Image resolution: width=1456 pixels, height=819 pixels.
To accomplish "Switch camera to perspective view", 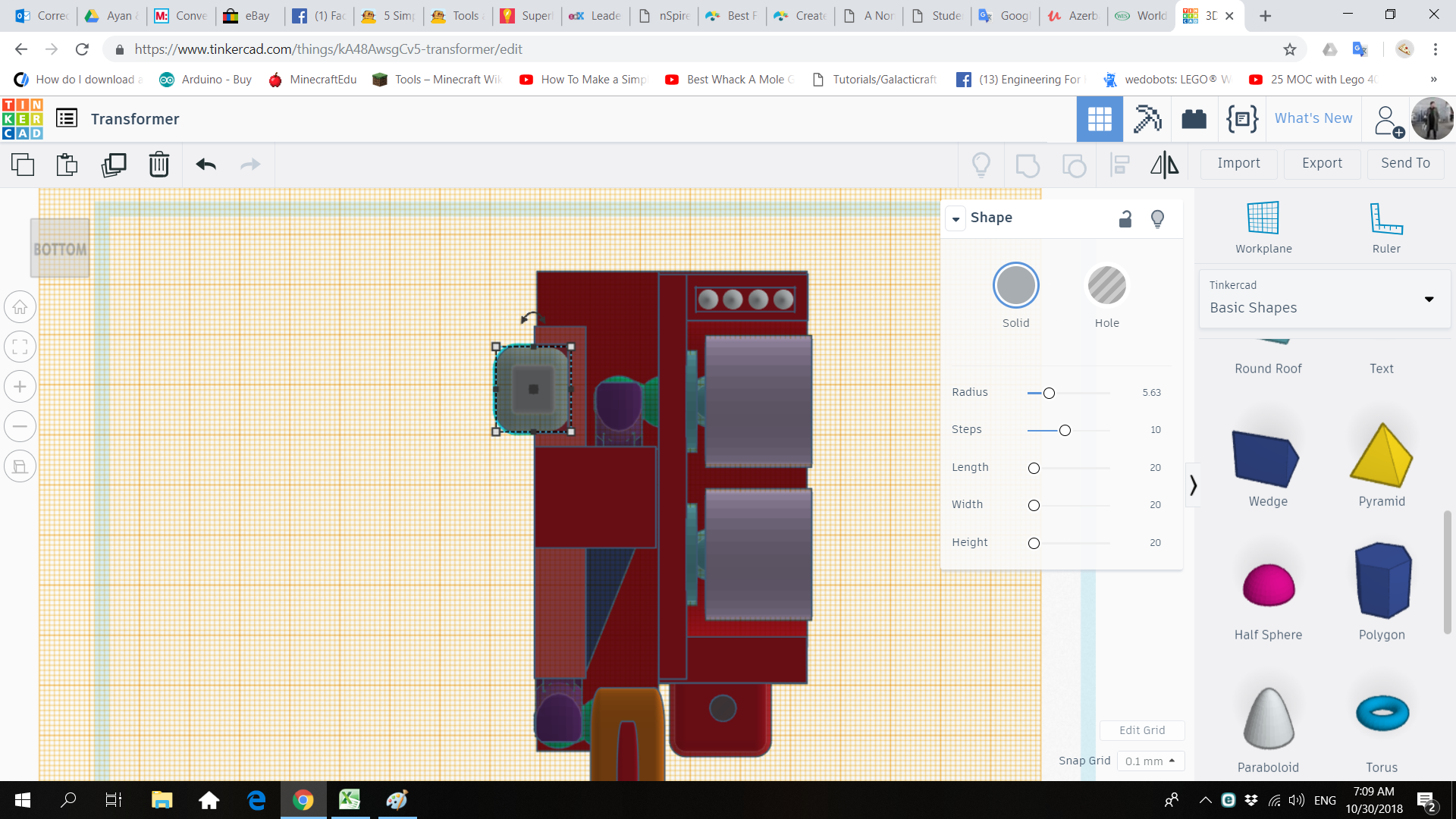I will point(20,466).
